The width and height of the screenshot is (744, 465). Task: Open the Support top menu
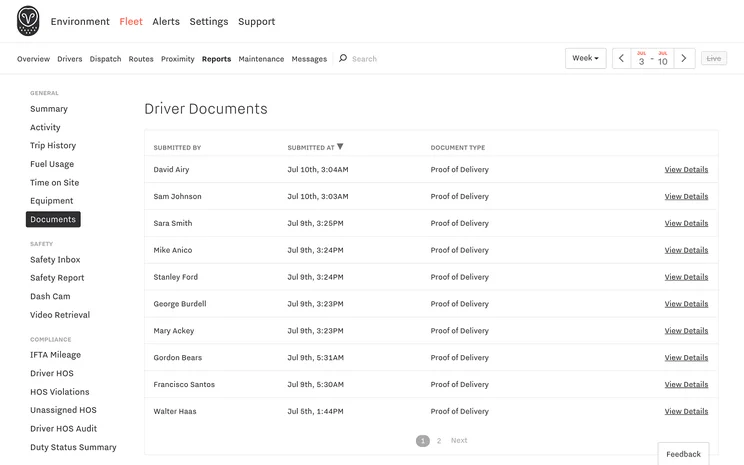(x=257, y=21)
